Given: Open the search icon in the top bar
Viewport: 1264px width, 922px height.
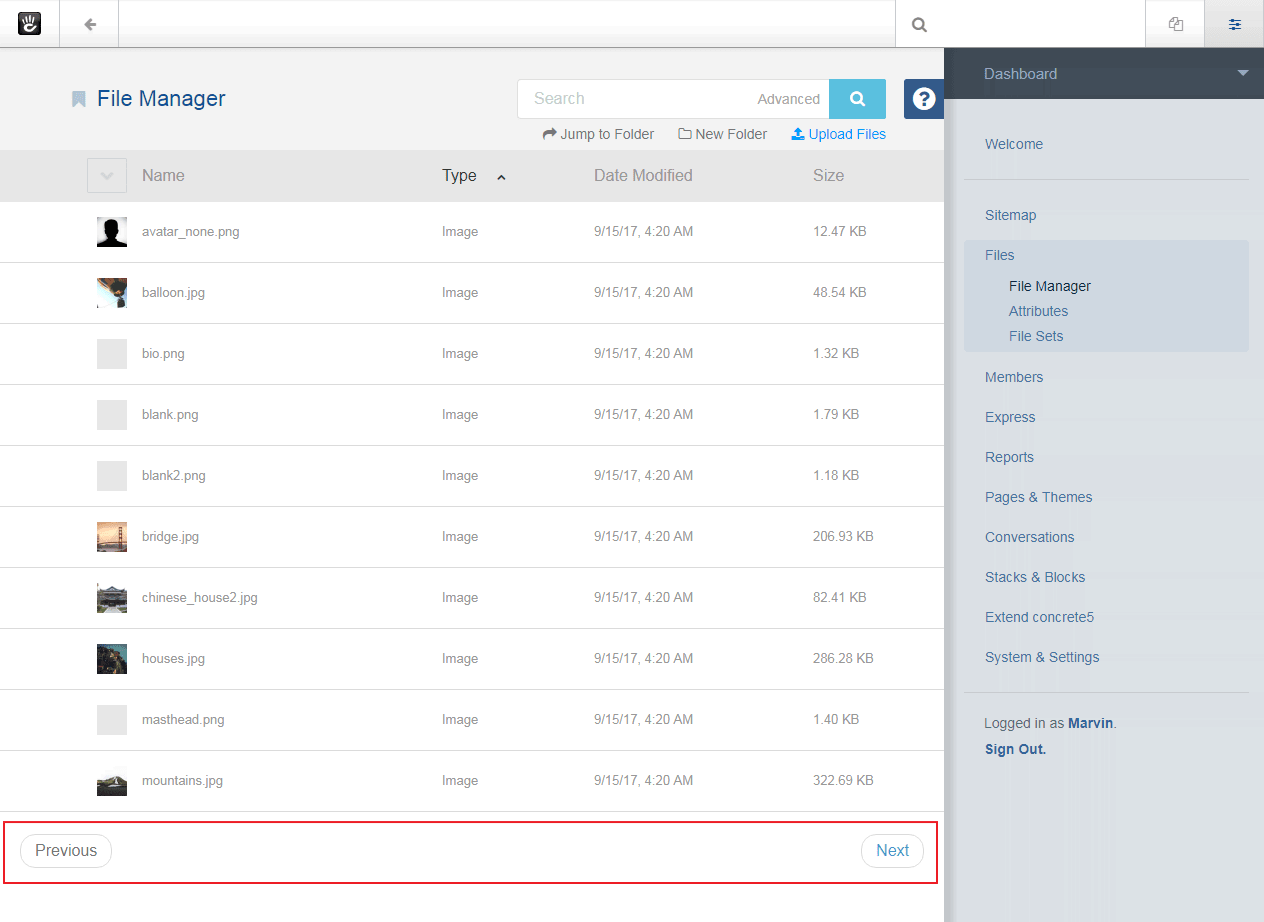Looking at the screenshot, I should [918, 23].
